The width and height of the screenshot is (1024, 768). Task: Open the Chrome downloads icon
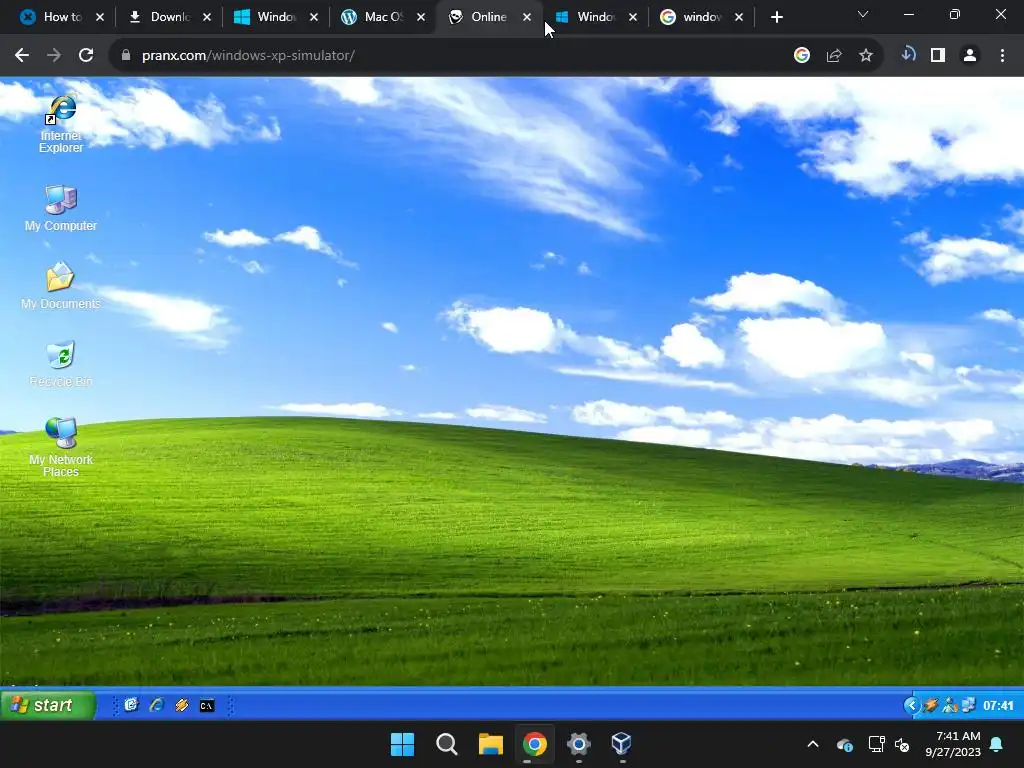[908, 54]
